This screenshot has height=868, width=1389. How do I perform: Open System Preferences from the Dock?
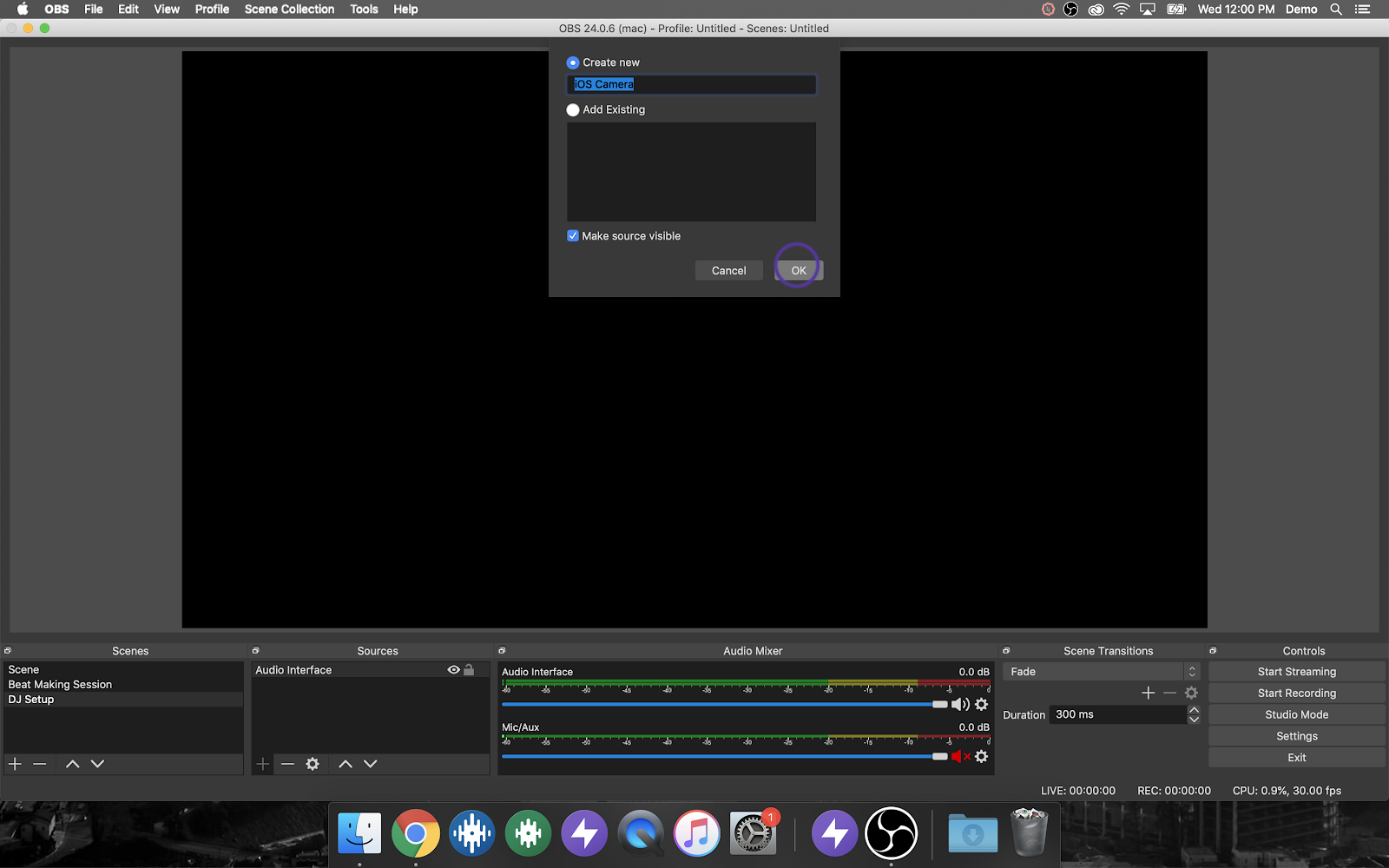pos(754,833)
